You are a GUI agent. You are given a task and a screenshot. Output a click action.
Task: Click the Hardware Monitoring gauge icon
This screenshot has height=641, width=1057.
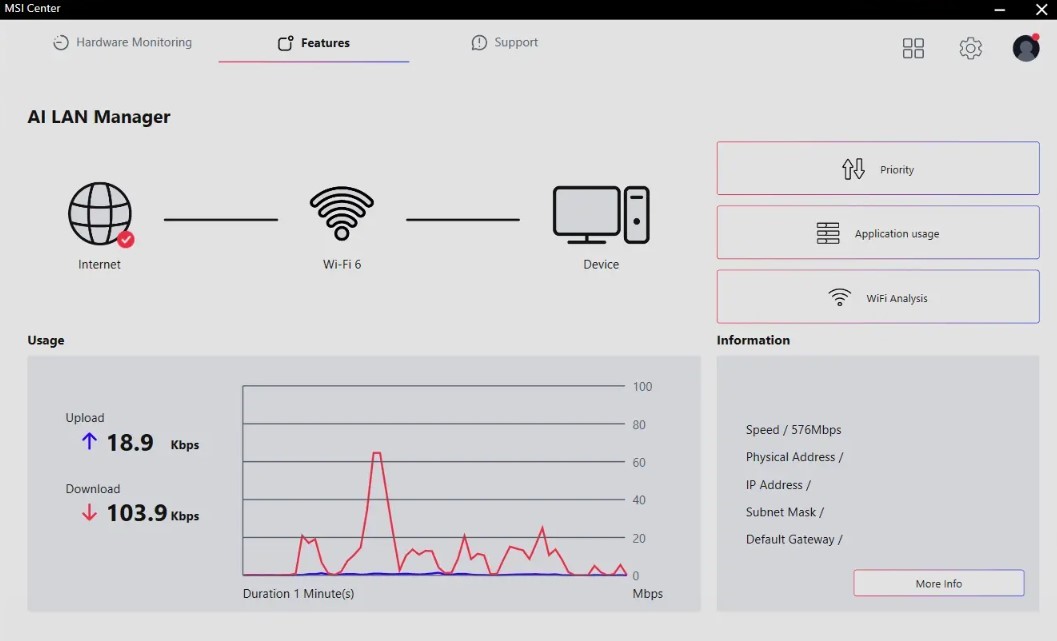[61, 42]
